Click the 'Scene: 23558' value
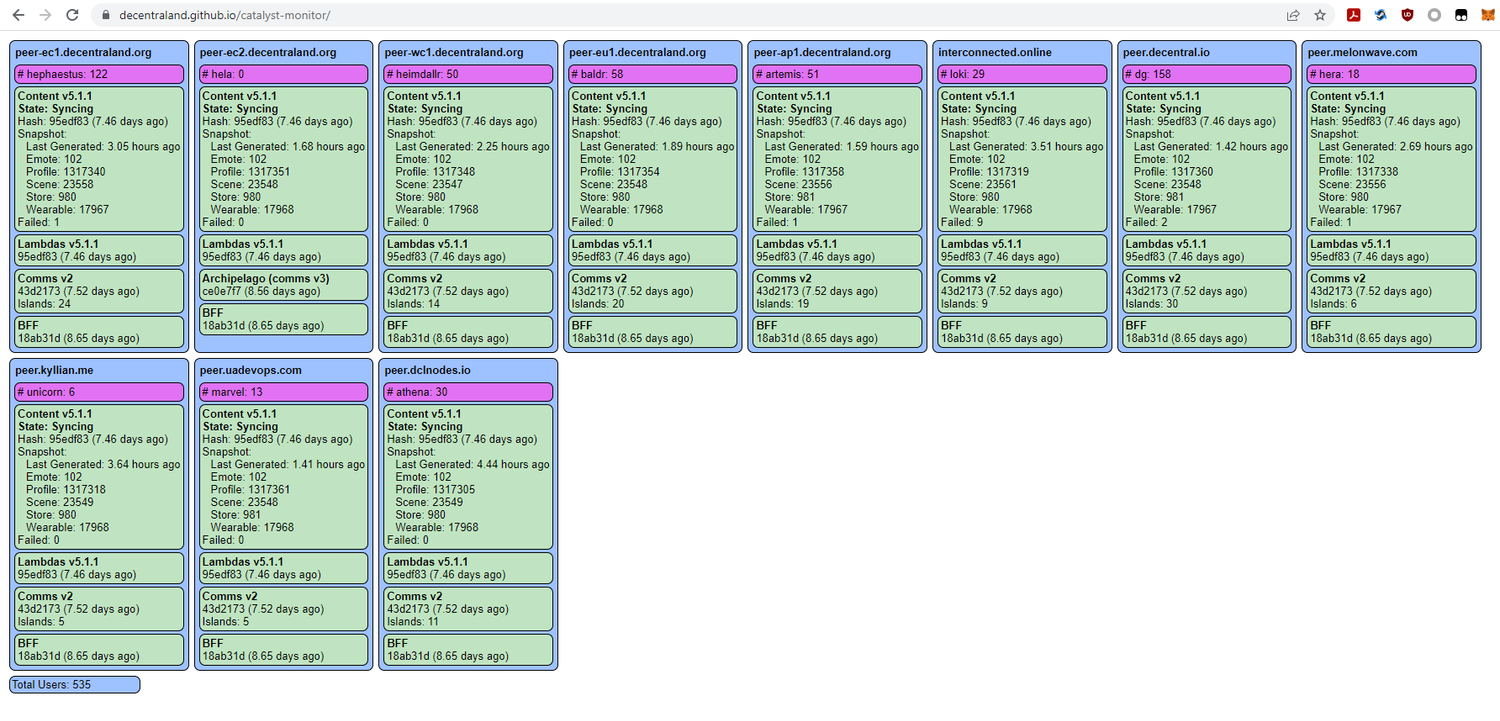 (60, 184)
